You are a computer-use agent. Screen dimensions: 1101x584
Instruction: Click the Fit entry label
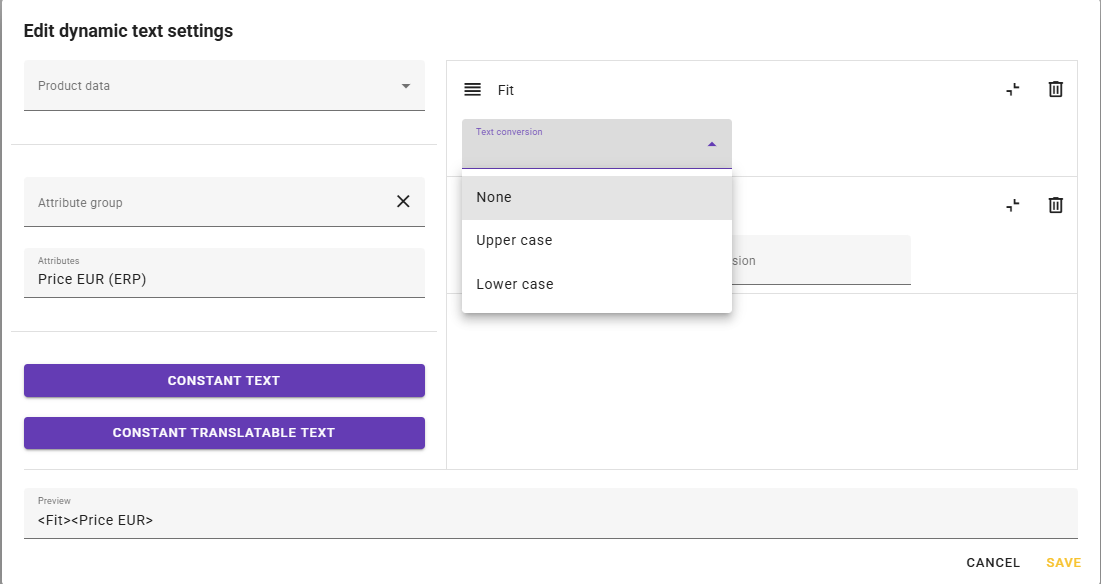pos(506,90)
